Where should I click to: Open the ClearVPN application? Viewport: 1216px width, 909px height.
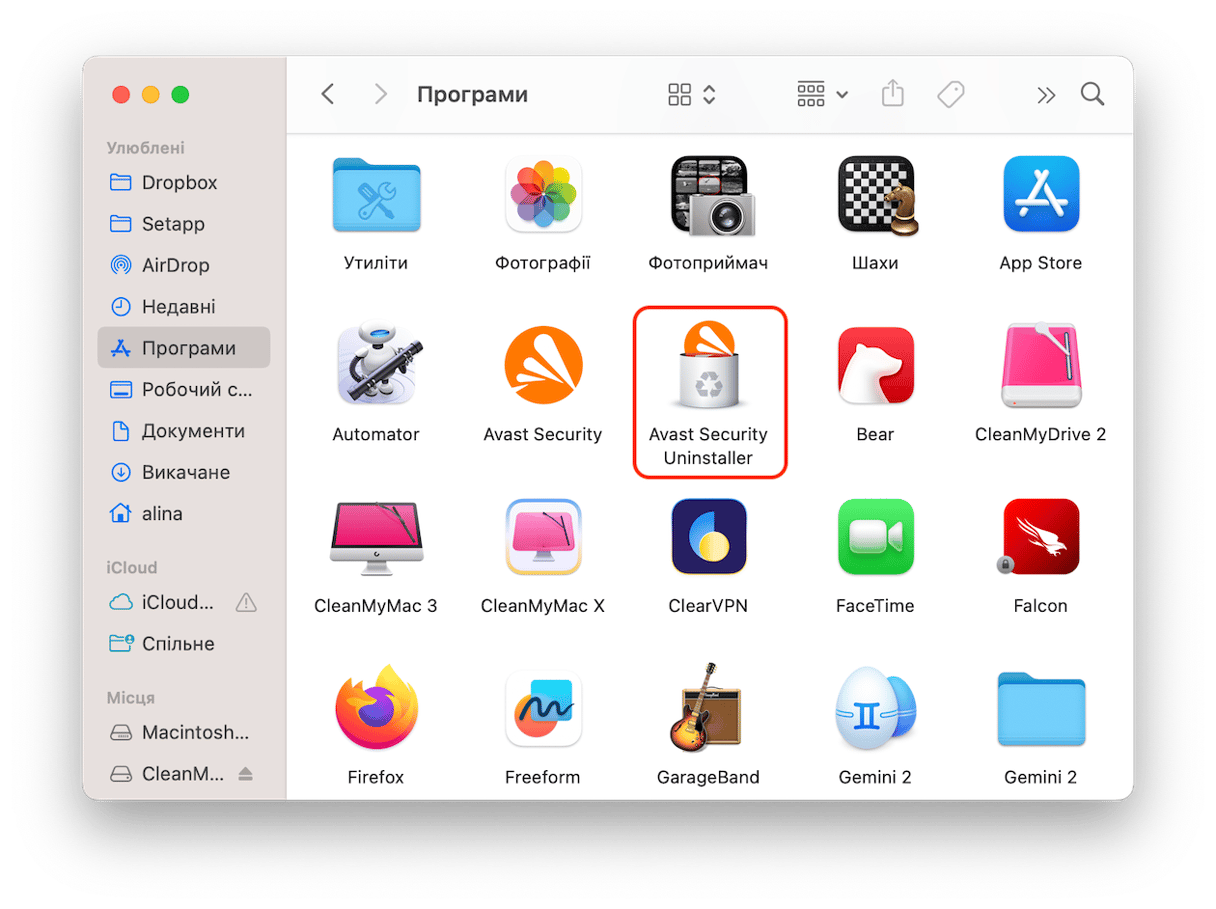coord(709,538)
